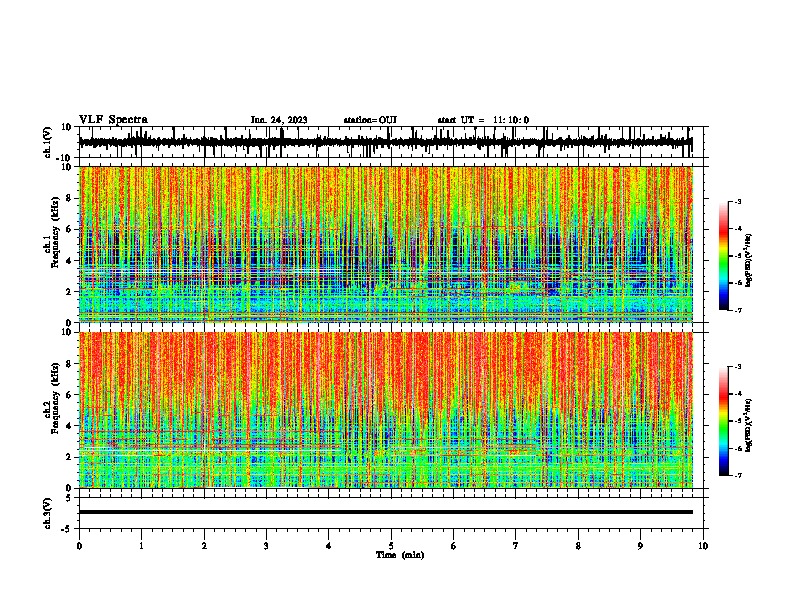The width and height of the screenshot is (792, 612).
Task: Click the '-7' value on ch.2 colorbar
Action: click(x=737, y=476)
